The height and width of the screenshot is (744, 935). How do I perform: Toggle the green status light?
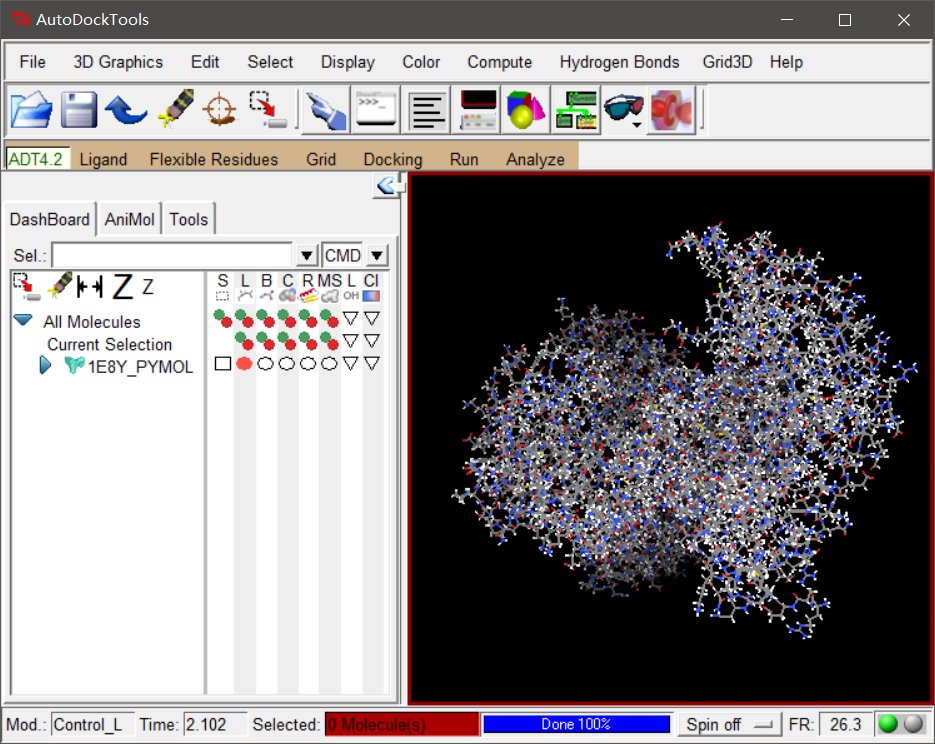pyautogui.click(x=888, y=724)
